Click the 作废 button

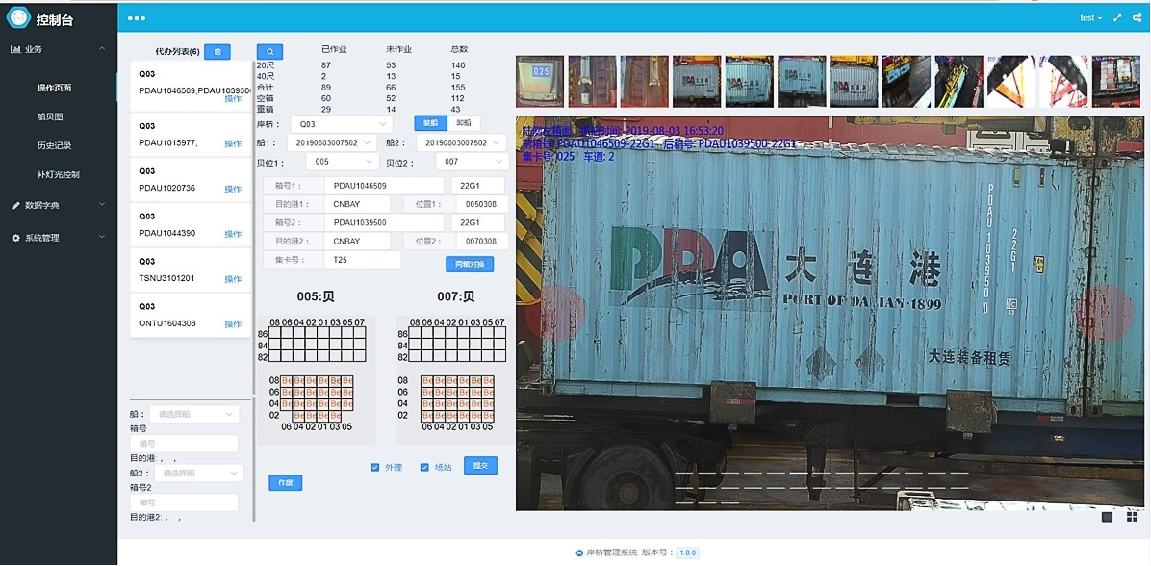(285, 482)
